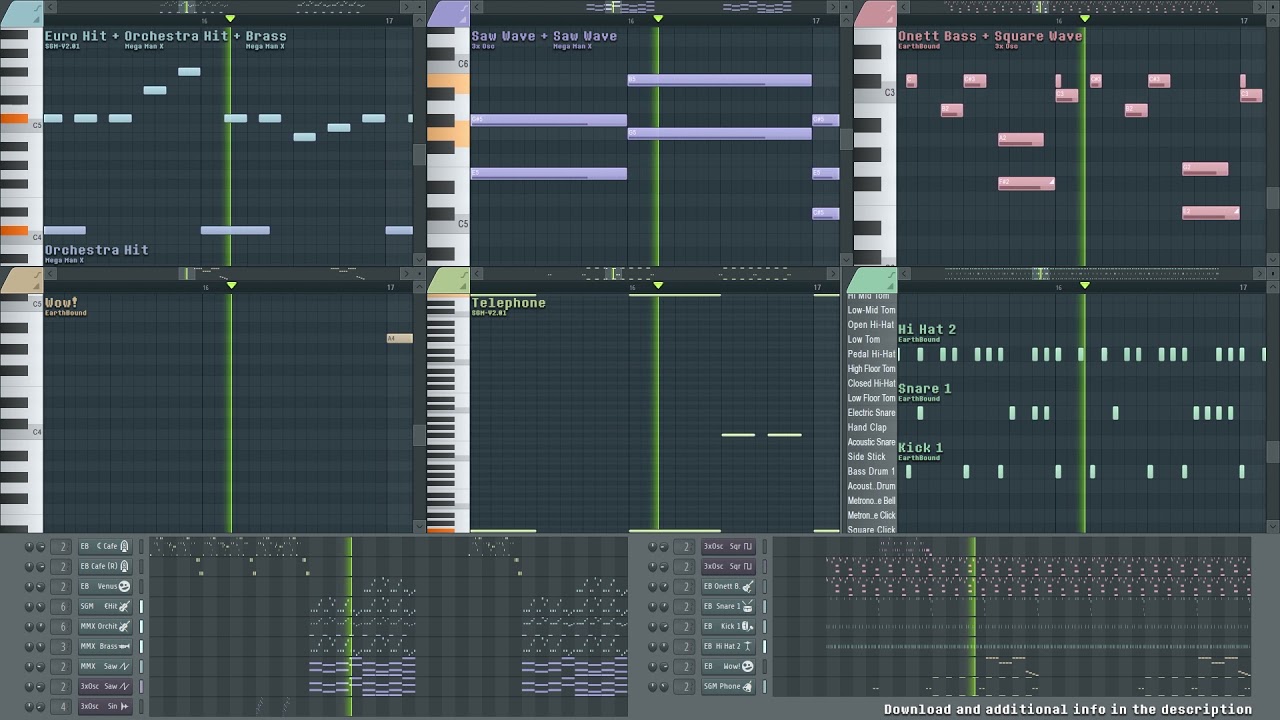
Task: Toggle select LED for MMX Orchit channel
Action: coord(141,626)
